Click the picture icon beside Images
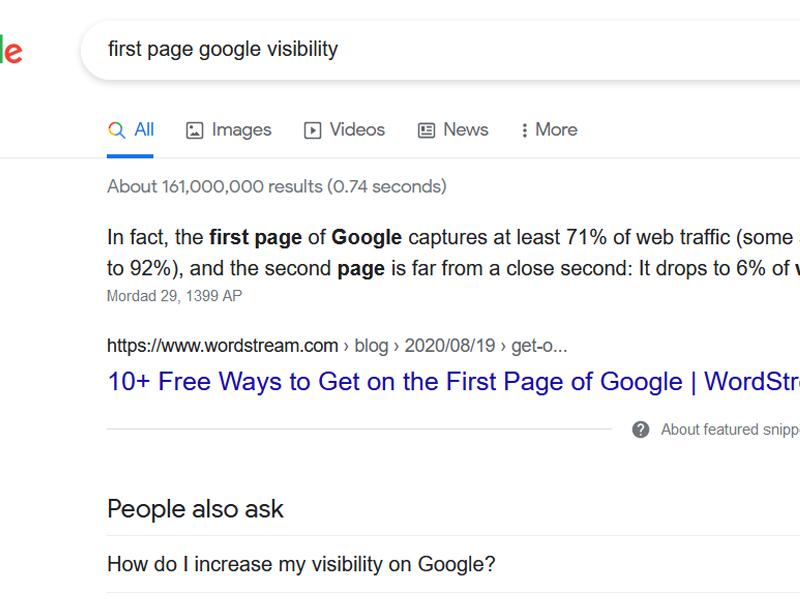Image resolution: width=800 pixels, height=600 pixels. (x=195, y=130)
